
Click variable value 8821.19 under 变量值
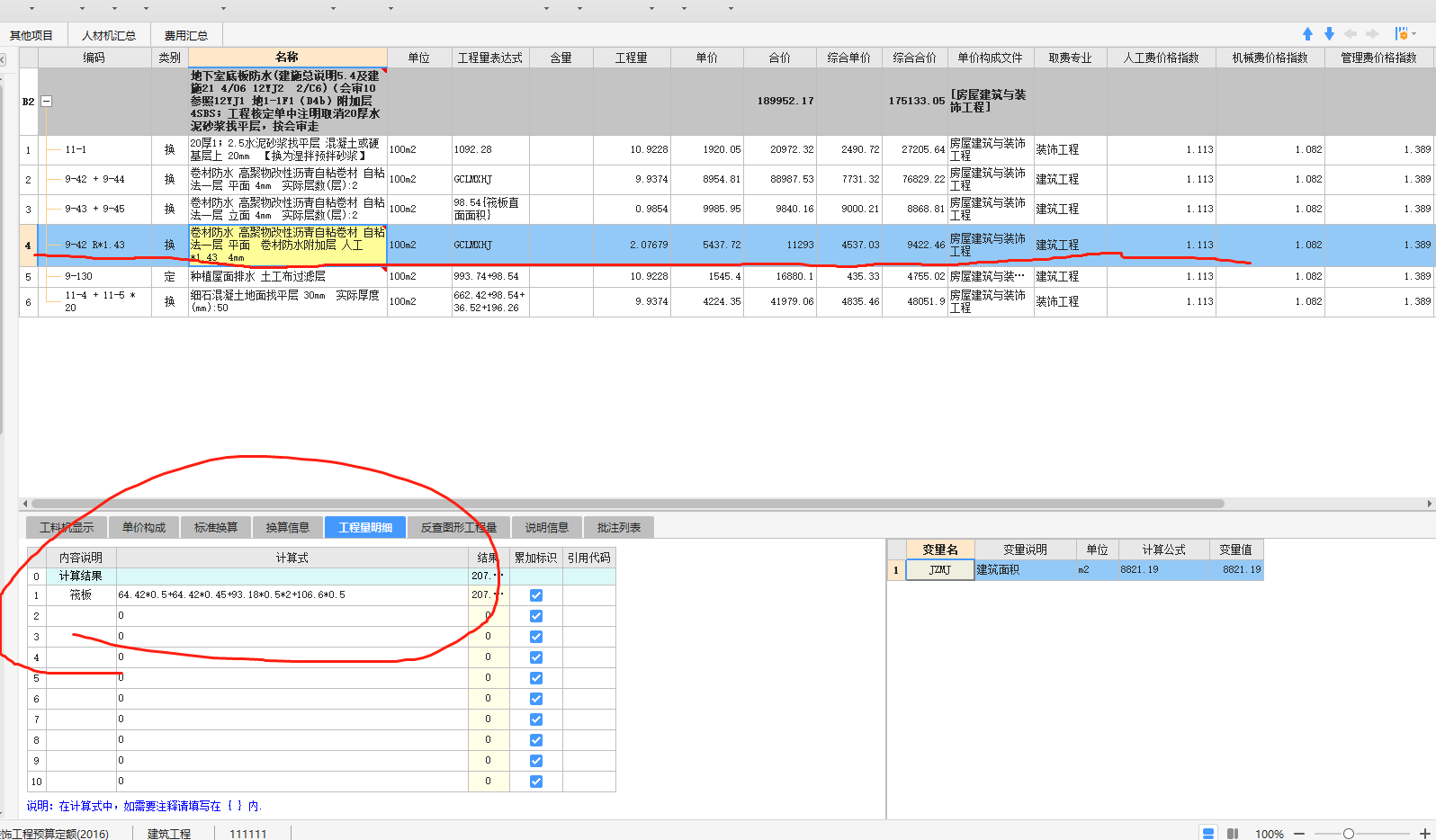pyautogui.click(x=1236, y=570)
